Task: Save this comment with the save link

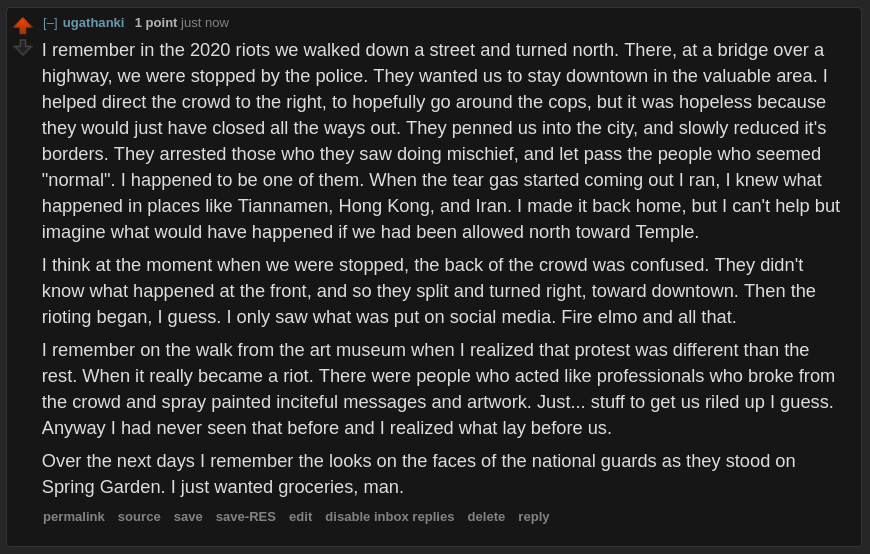Action: coord(188,517)
